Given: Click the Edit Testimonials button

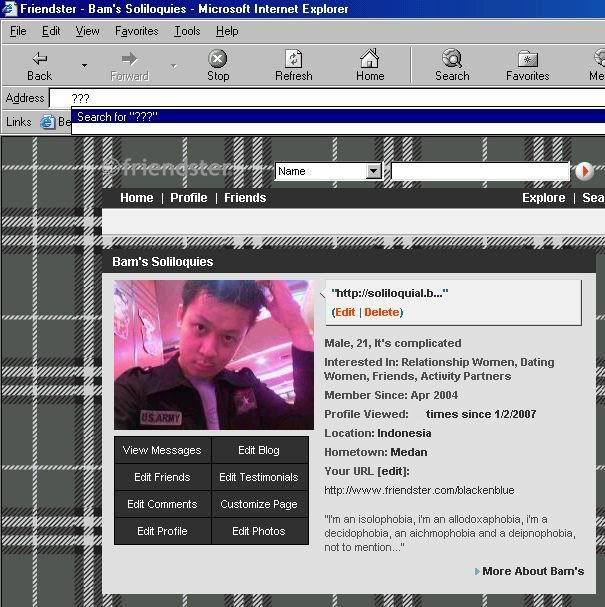Looking at the screenshot, I should 259,477.
